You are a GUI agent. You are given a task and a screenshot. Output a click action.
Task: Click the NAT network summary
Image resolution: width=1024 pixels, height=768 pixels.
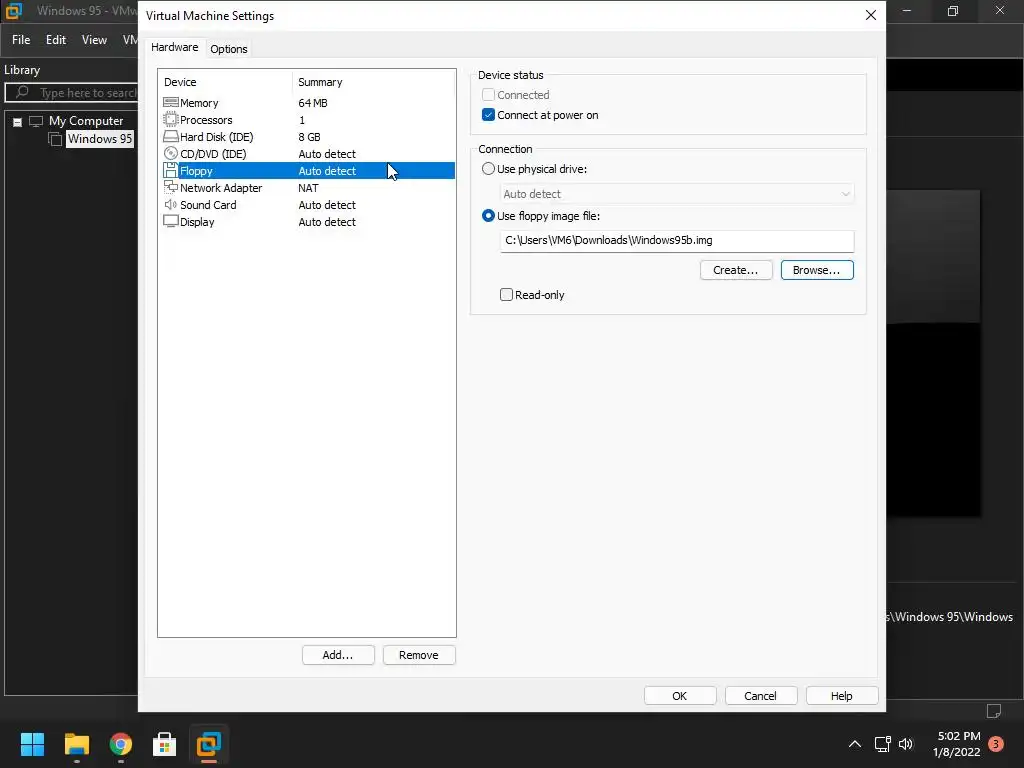click(308, 187)
